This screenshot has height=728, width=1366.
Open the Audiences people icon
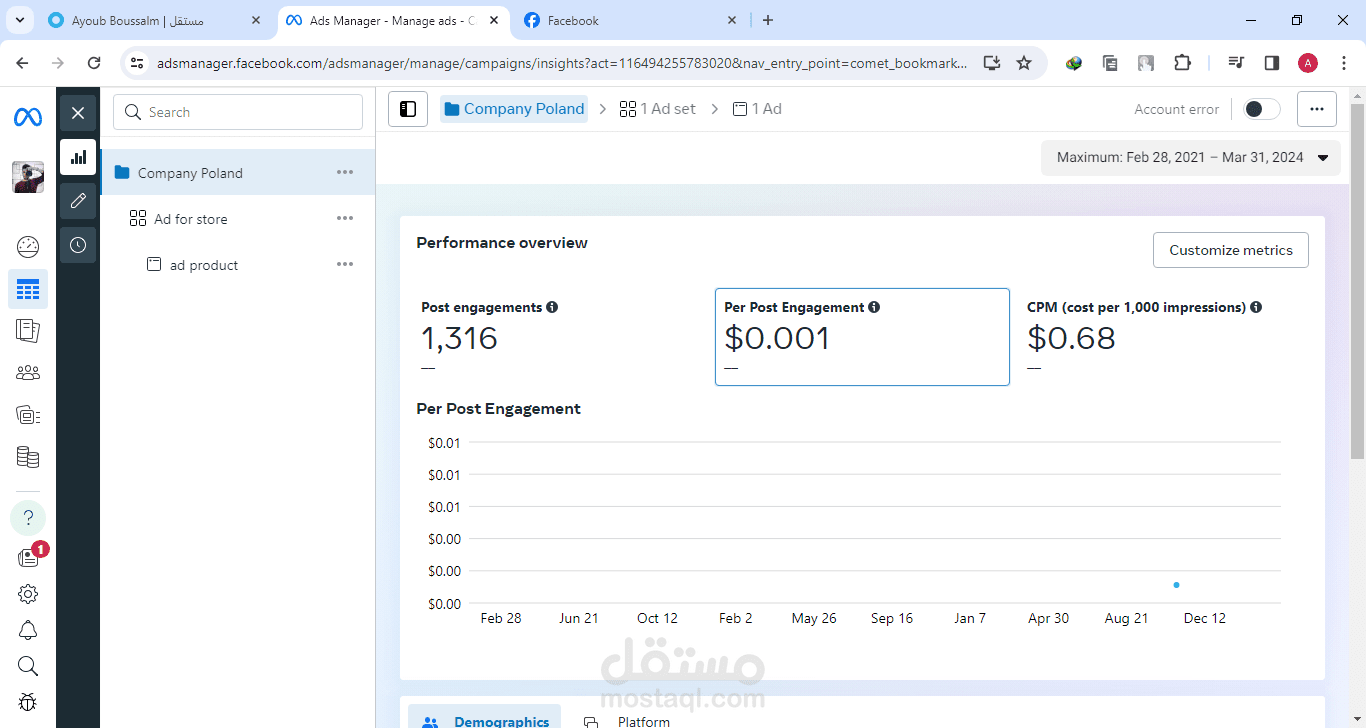click(x=28, y=373)
